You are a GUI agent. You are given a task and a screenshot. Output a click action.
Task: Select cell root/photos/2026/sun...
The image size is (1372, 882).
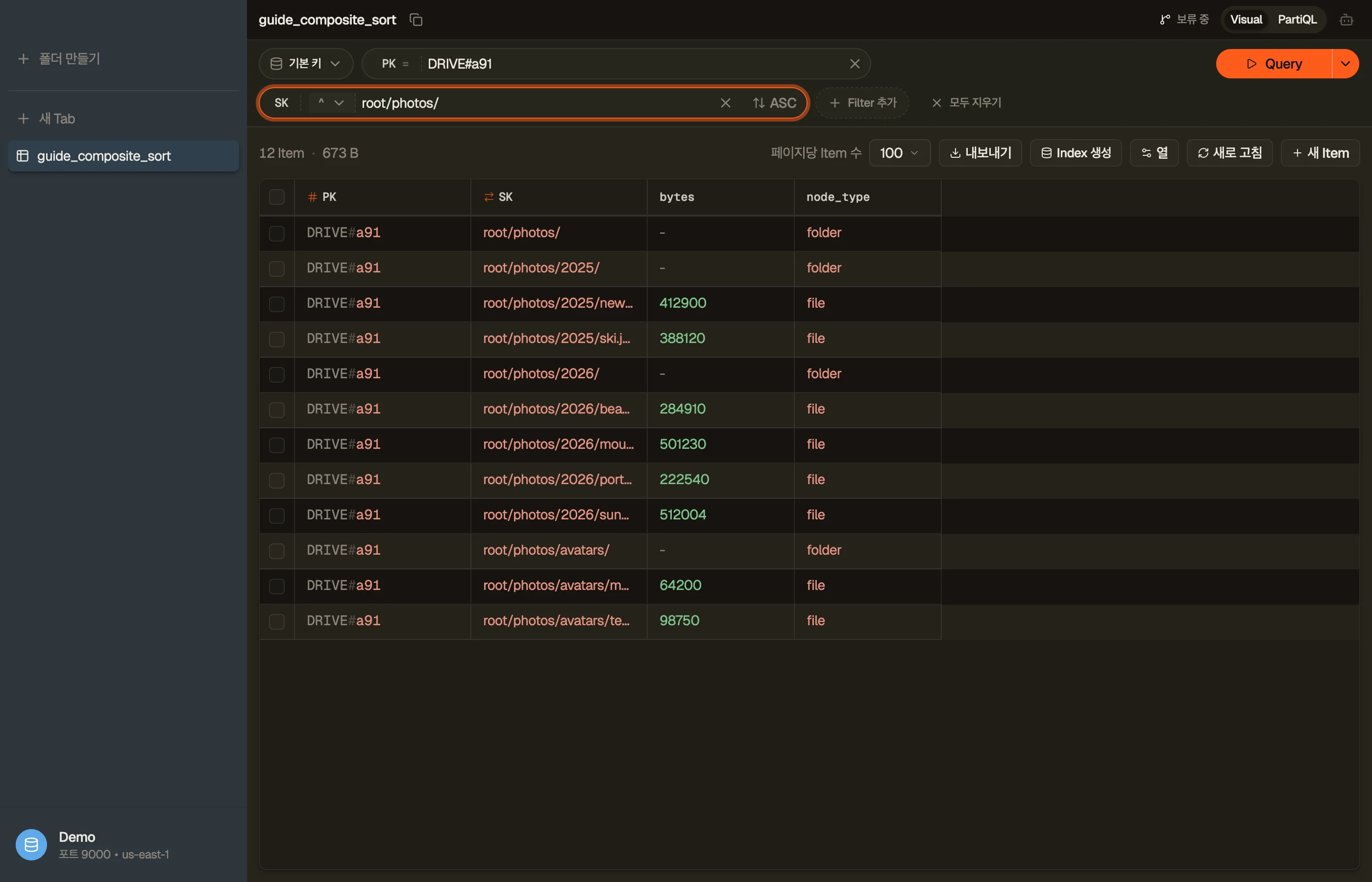tap(559, 515)
